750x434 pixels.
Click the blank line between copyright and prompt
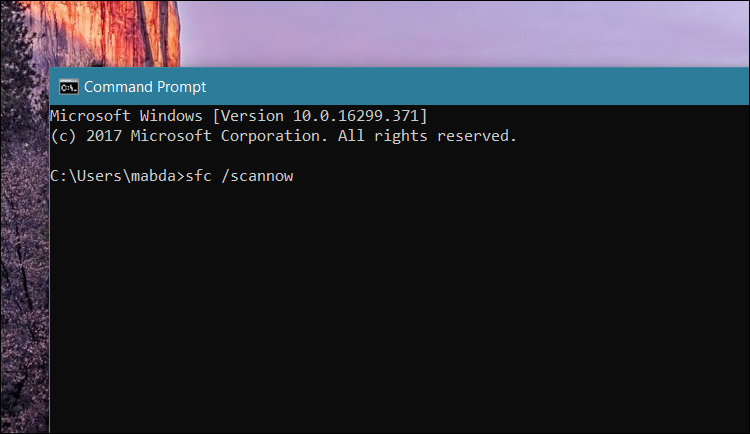(x=300, y=156)
